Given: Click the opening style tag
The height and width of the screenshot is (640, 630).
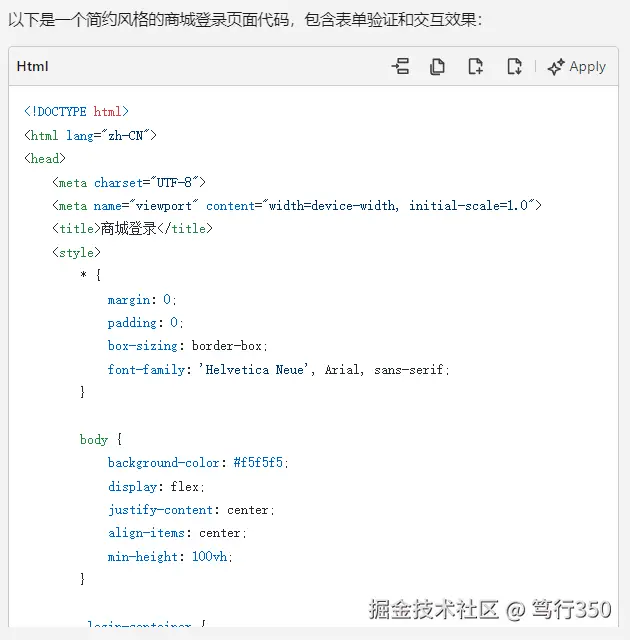Looking at the screenshot, I should [x=76, y=252].
